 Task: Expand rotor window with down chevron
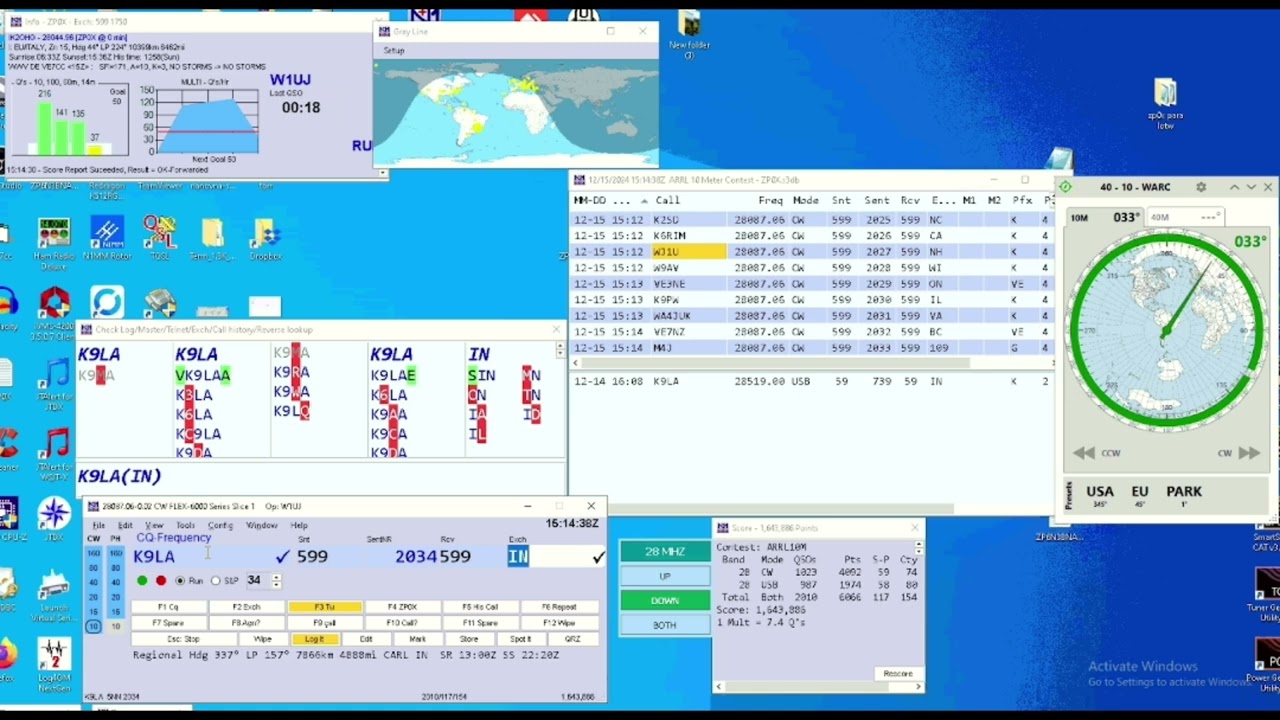(x=1250, y=187)
